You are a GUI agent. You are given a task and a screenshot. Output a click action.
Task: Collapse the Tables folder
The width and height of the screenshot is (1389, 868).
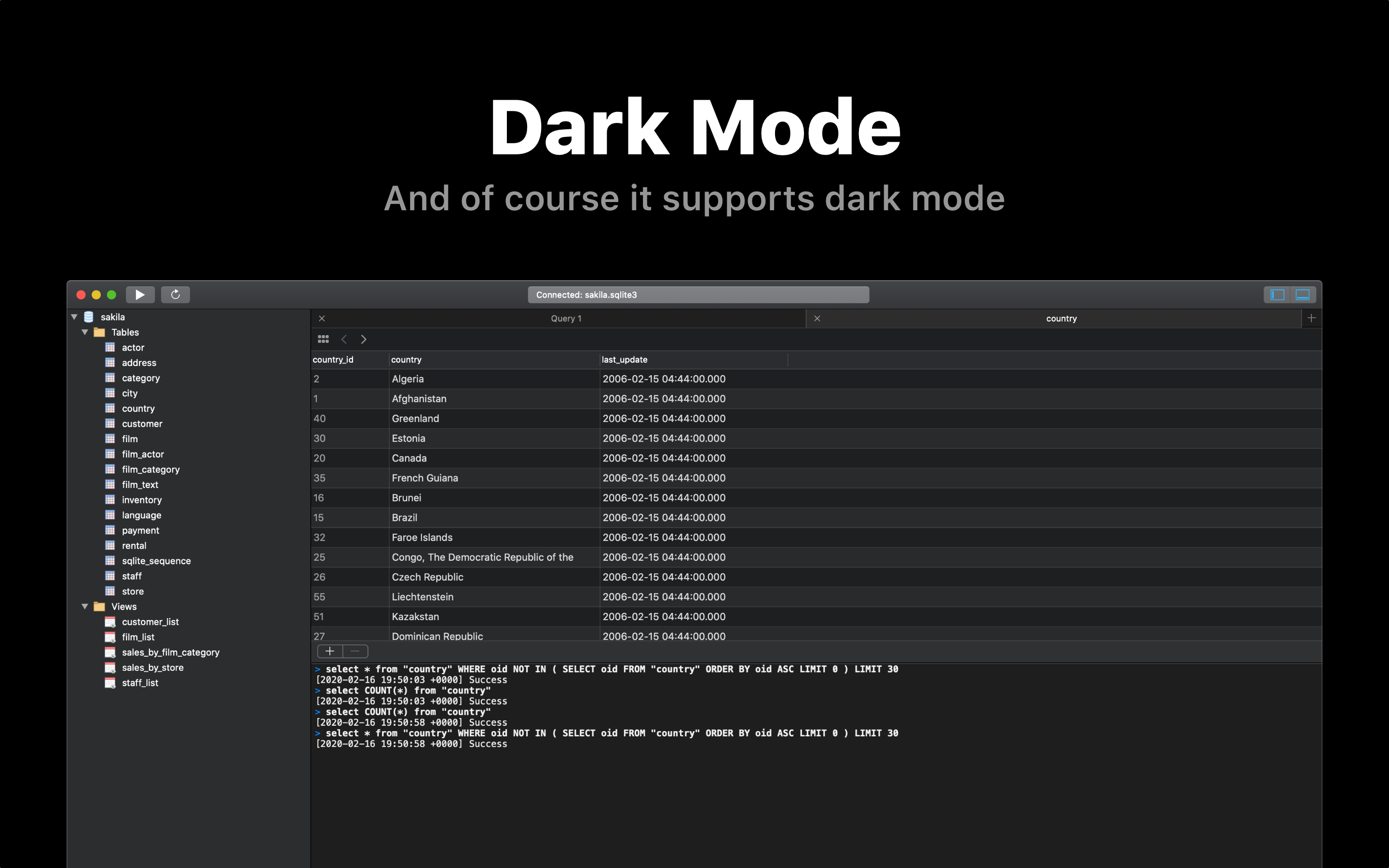pos(85,332)
